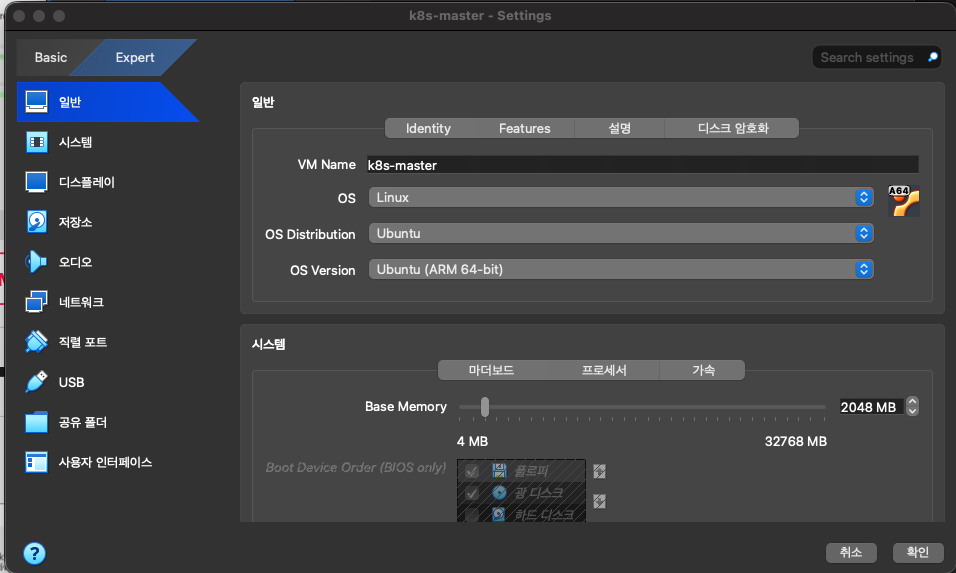Open the 시스템 settings category icon
The width and height of the screenshot is (956, 573).
pos(37,142)
